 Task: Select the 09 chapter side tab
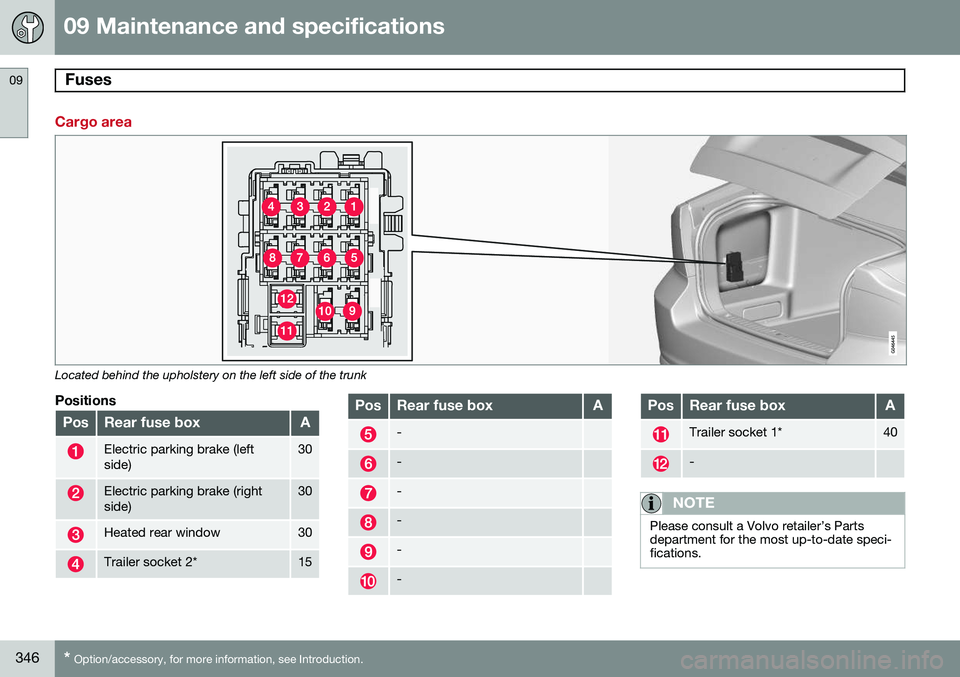14,103
